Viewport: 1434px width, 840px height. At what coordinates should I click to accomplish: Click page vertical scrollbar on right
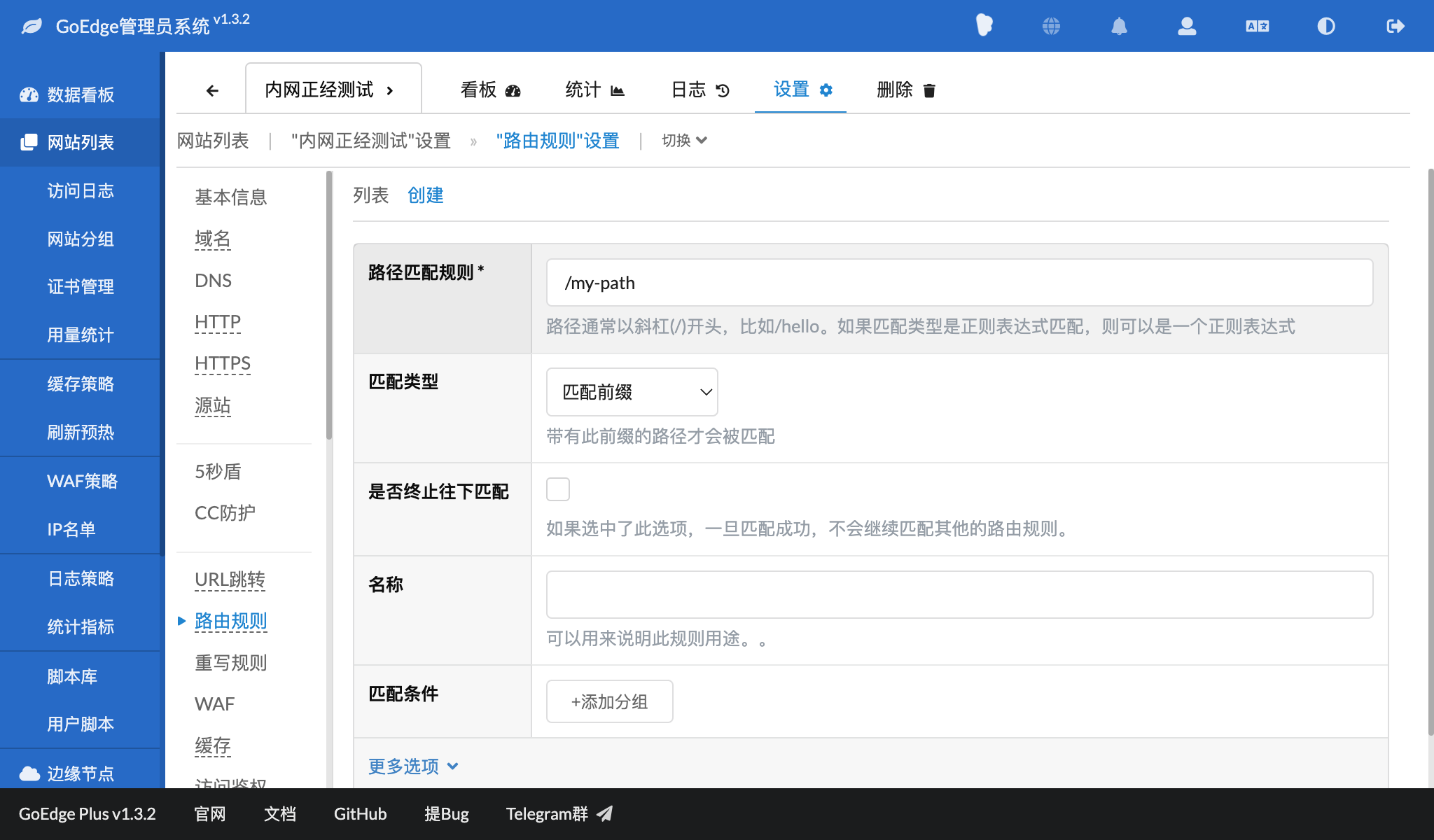(x=1430, y=451)
